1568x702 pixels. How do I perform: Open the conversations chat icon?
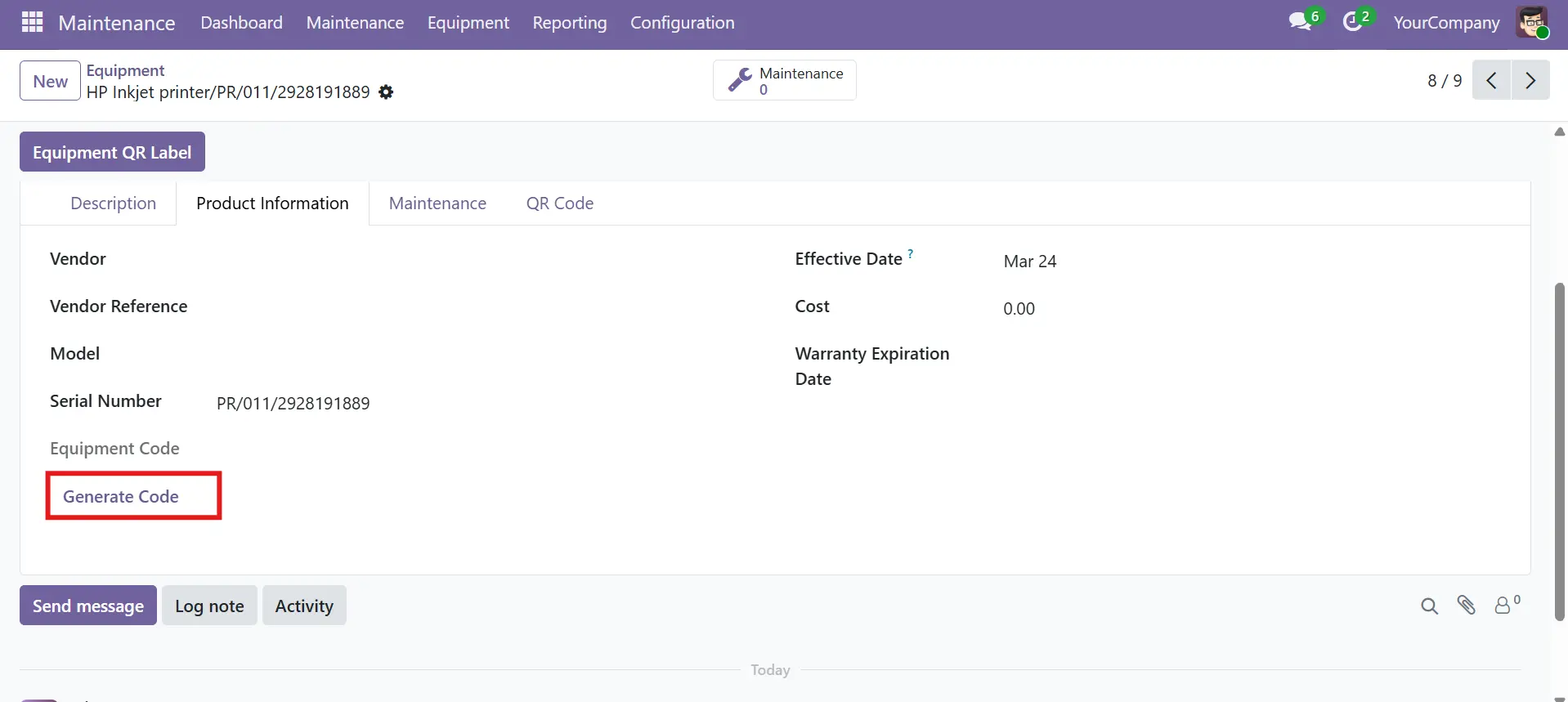[x=1300, y=22]
